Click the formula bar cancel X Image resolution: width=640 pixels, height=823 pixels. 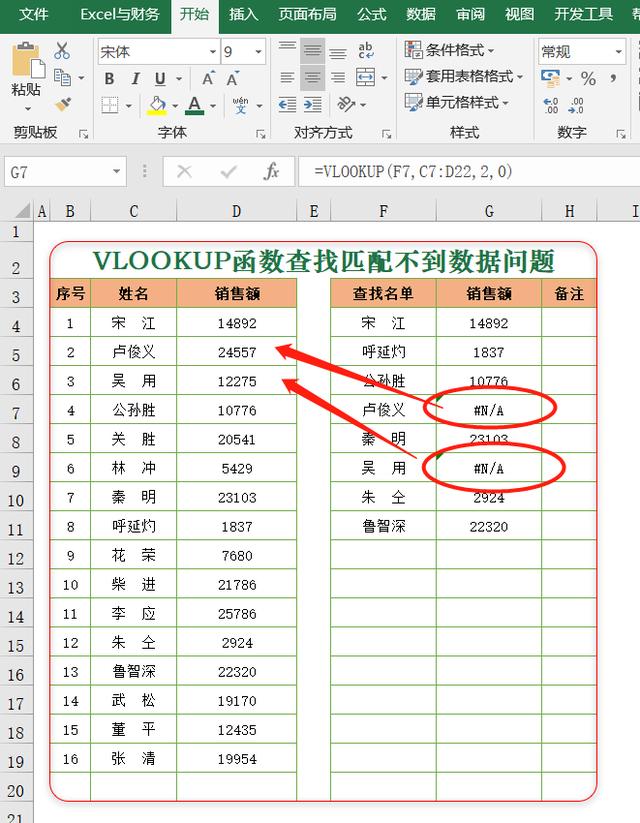184,172
